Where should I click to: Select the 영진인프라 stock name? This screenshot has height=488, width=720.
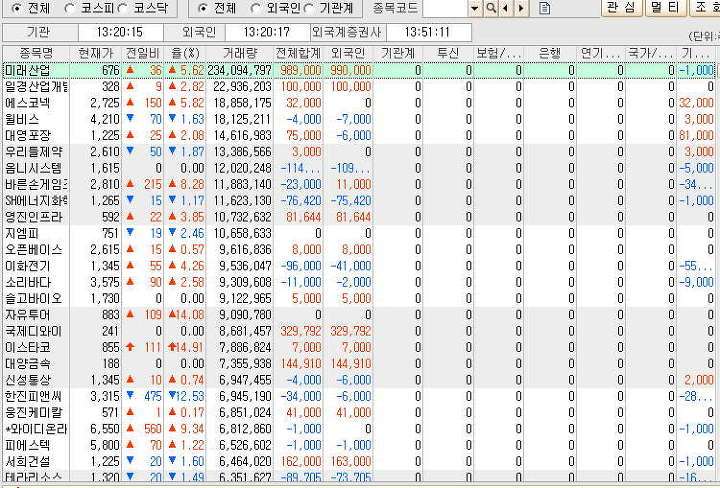point(33,217)
